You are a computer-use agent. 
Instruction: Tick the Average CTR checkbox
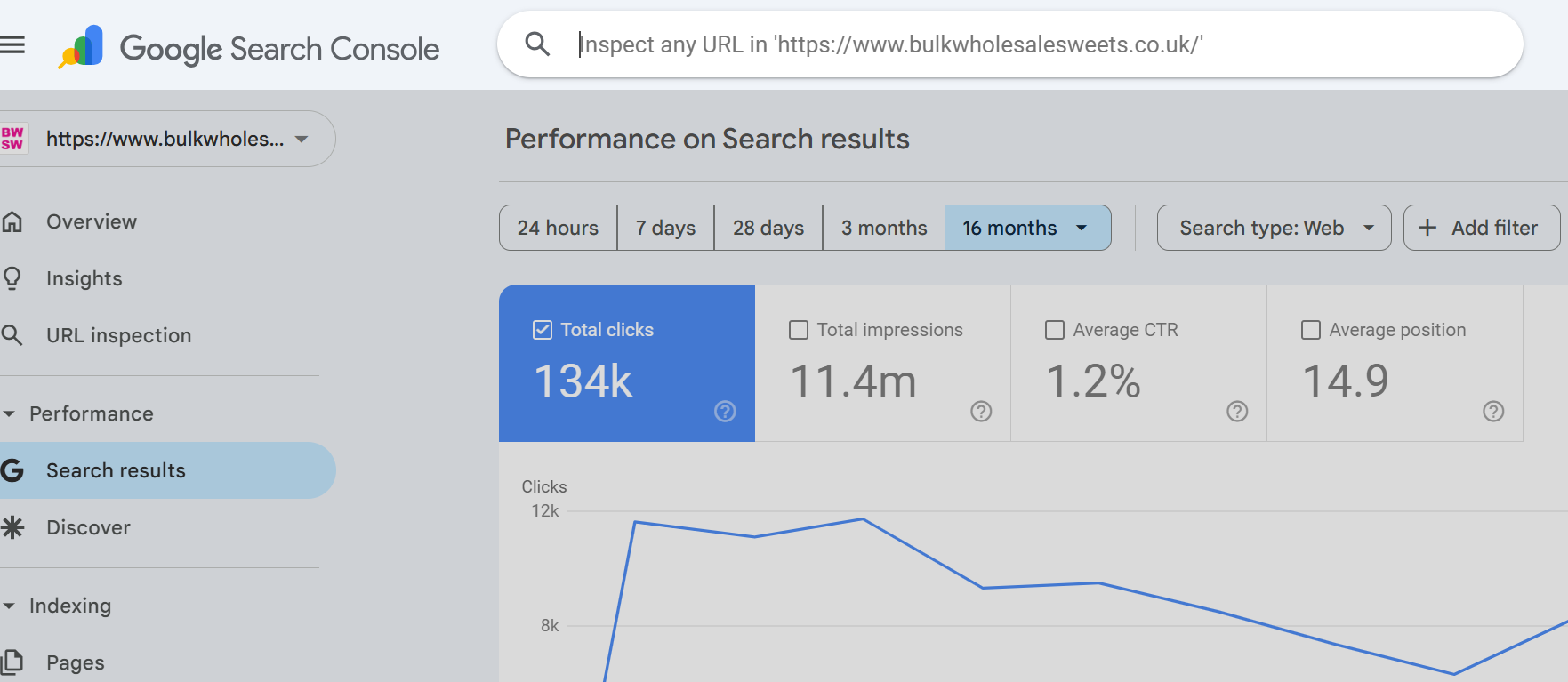1055,330
